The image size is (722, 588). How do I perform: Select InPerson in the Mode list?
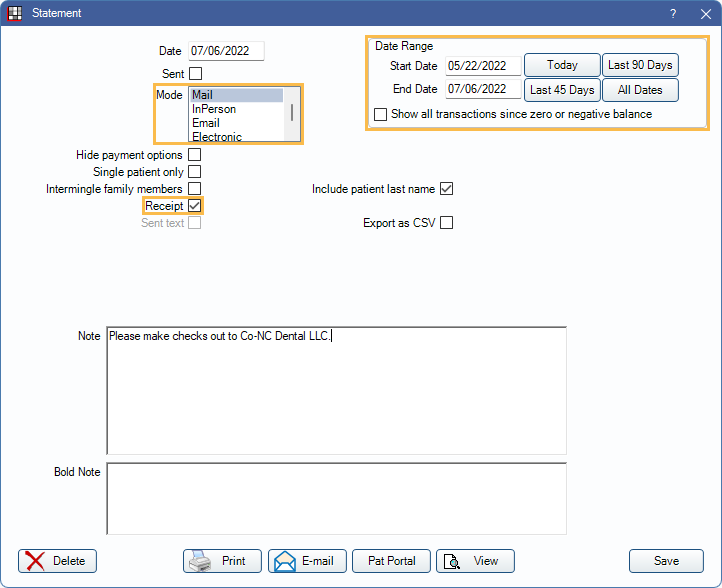pyautogui.click(x=213, y=110)
